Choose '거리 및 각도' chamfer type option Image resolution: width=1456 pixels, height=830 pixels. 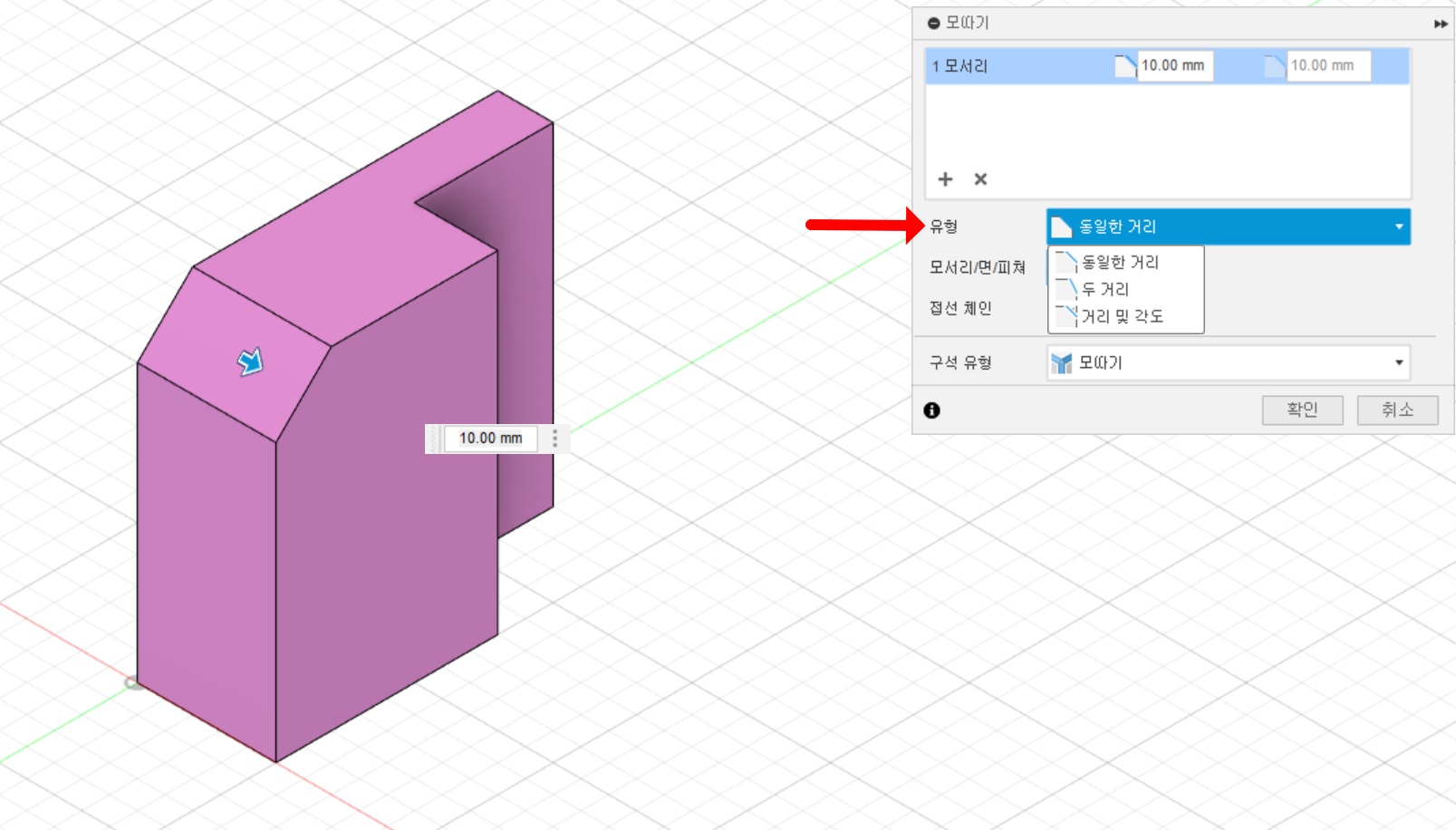[1126, 316]
